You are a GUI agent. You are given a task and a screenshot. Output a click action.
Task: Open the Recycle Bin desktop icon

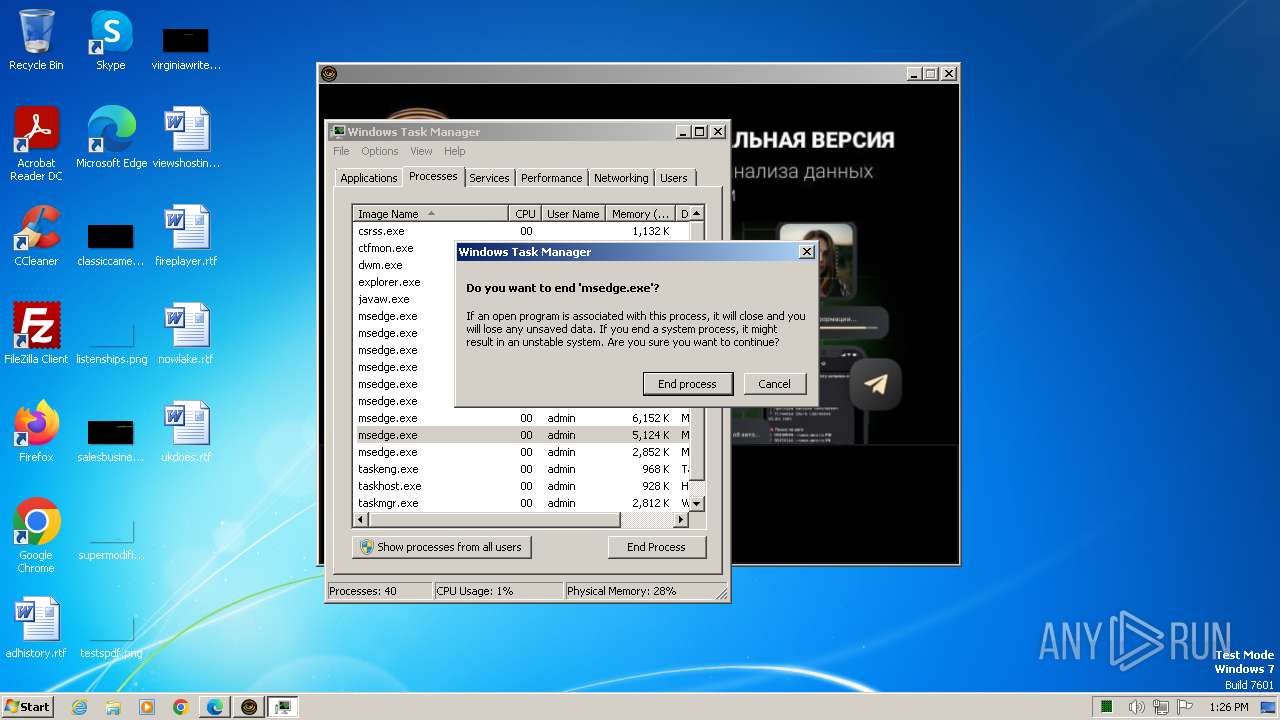36,40
